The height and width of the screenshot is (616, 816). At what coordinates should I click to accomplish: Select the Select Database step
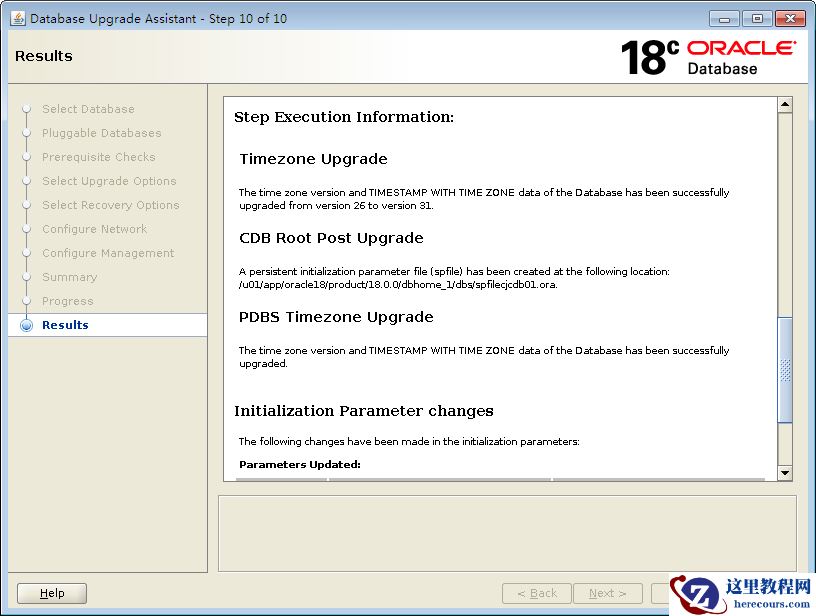click(88, 110)
